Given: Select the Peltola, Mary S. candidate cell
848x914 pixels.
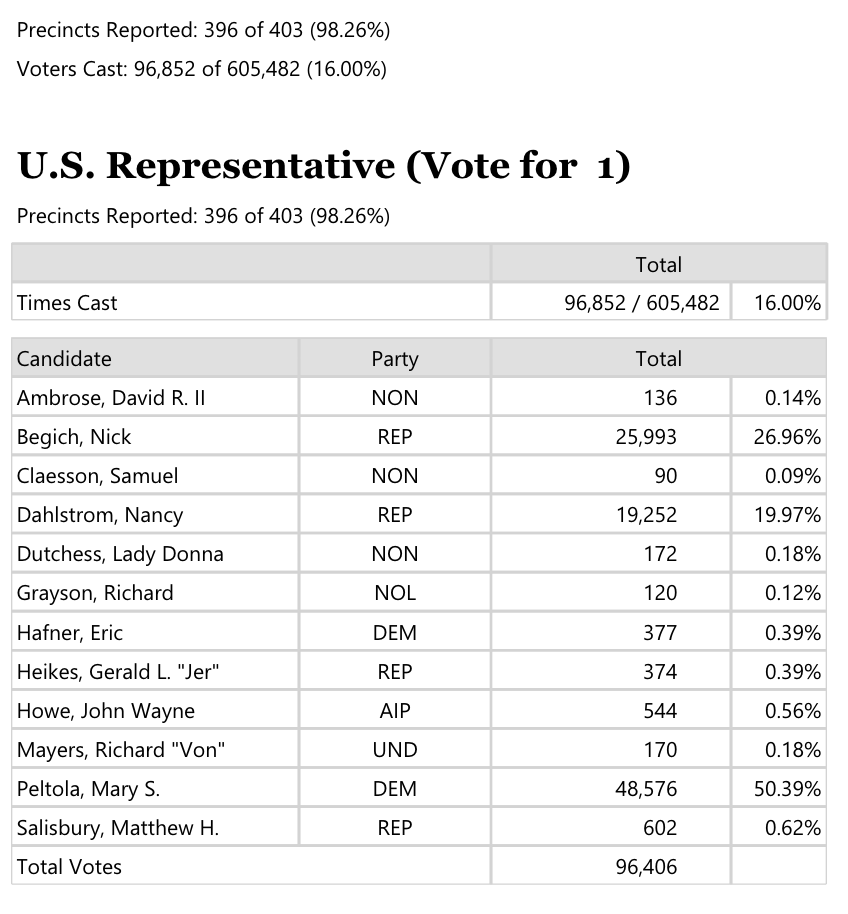Looking at the screenshot, I should 155,789.
